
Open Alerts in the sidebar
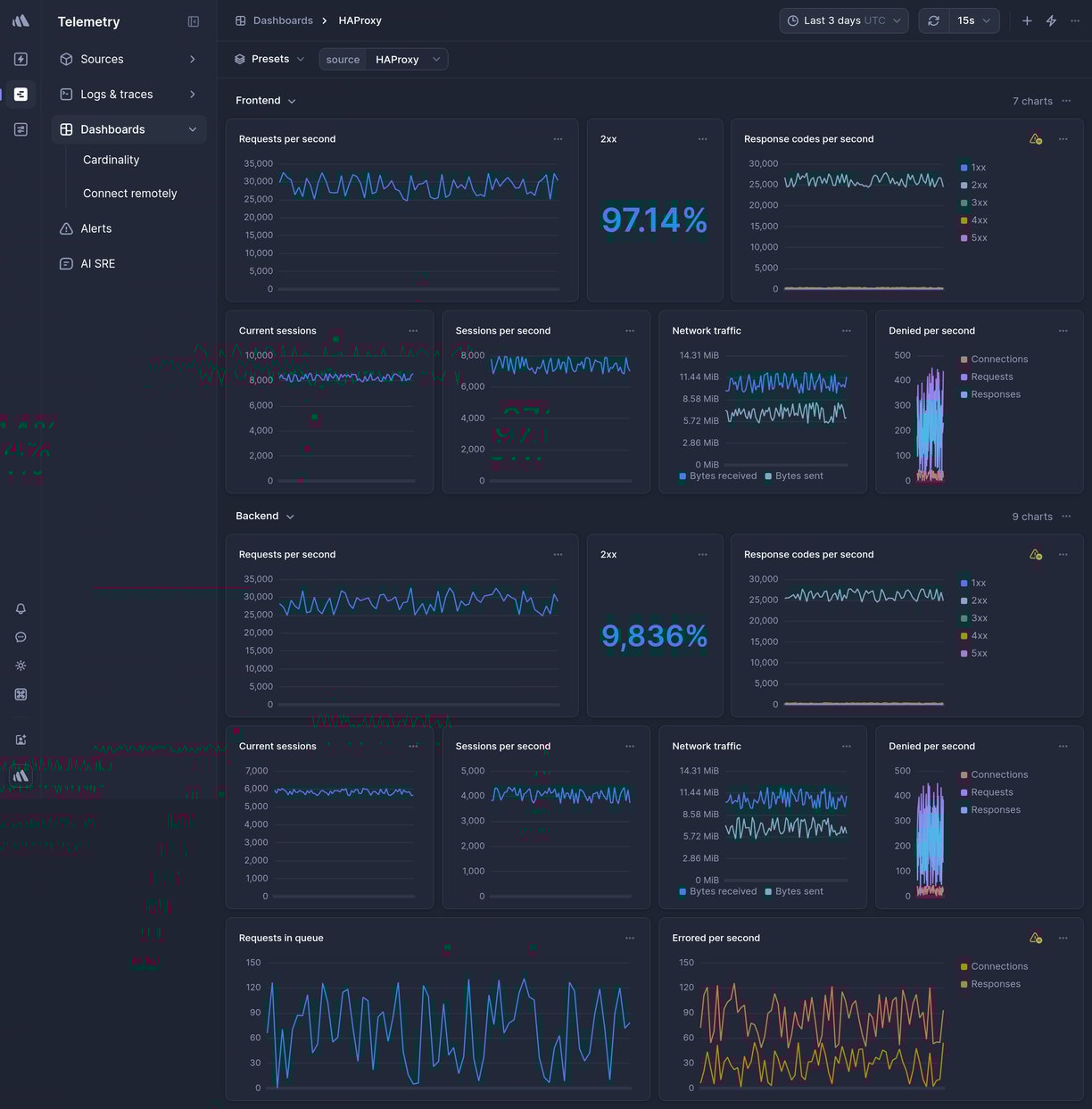(x=96, y=228)
